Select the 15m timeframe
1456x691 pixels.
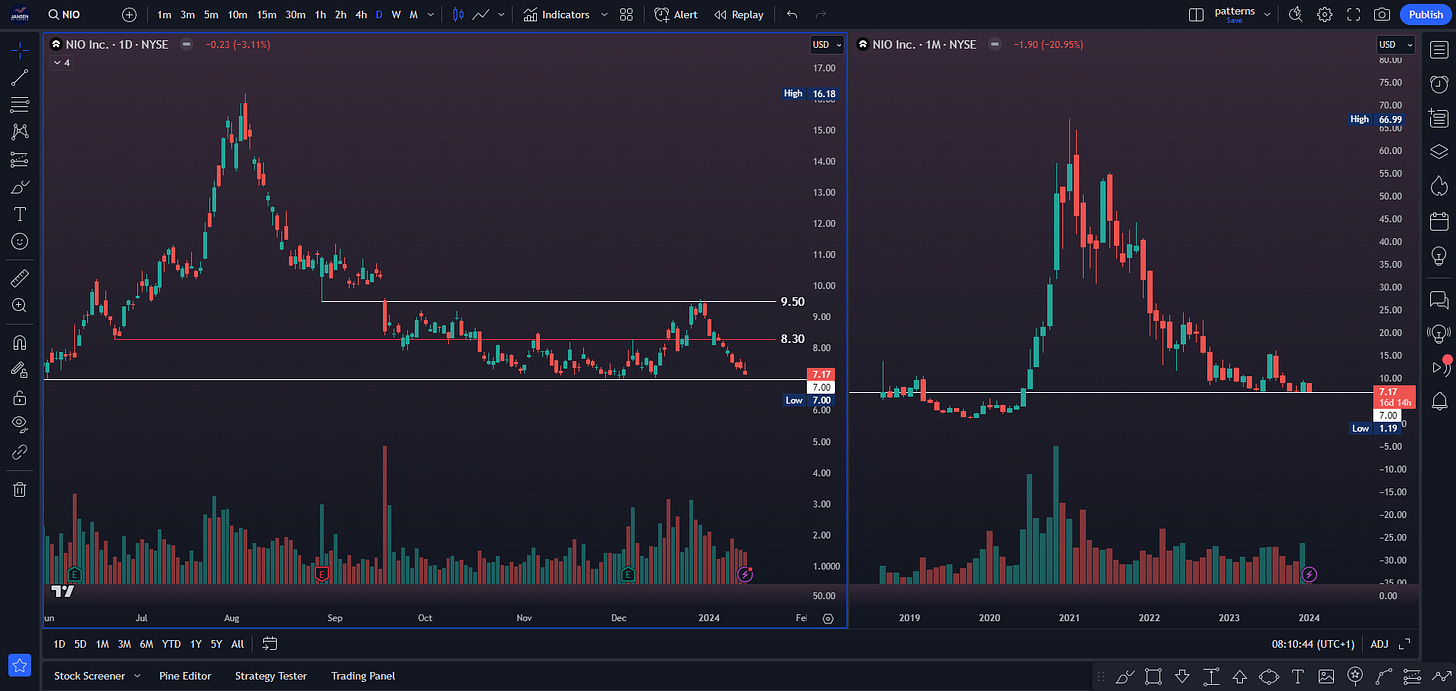pyautogui.click(x=266, y=14)
